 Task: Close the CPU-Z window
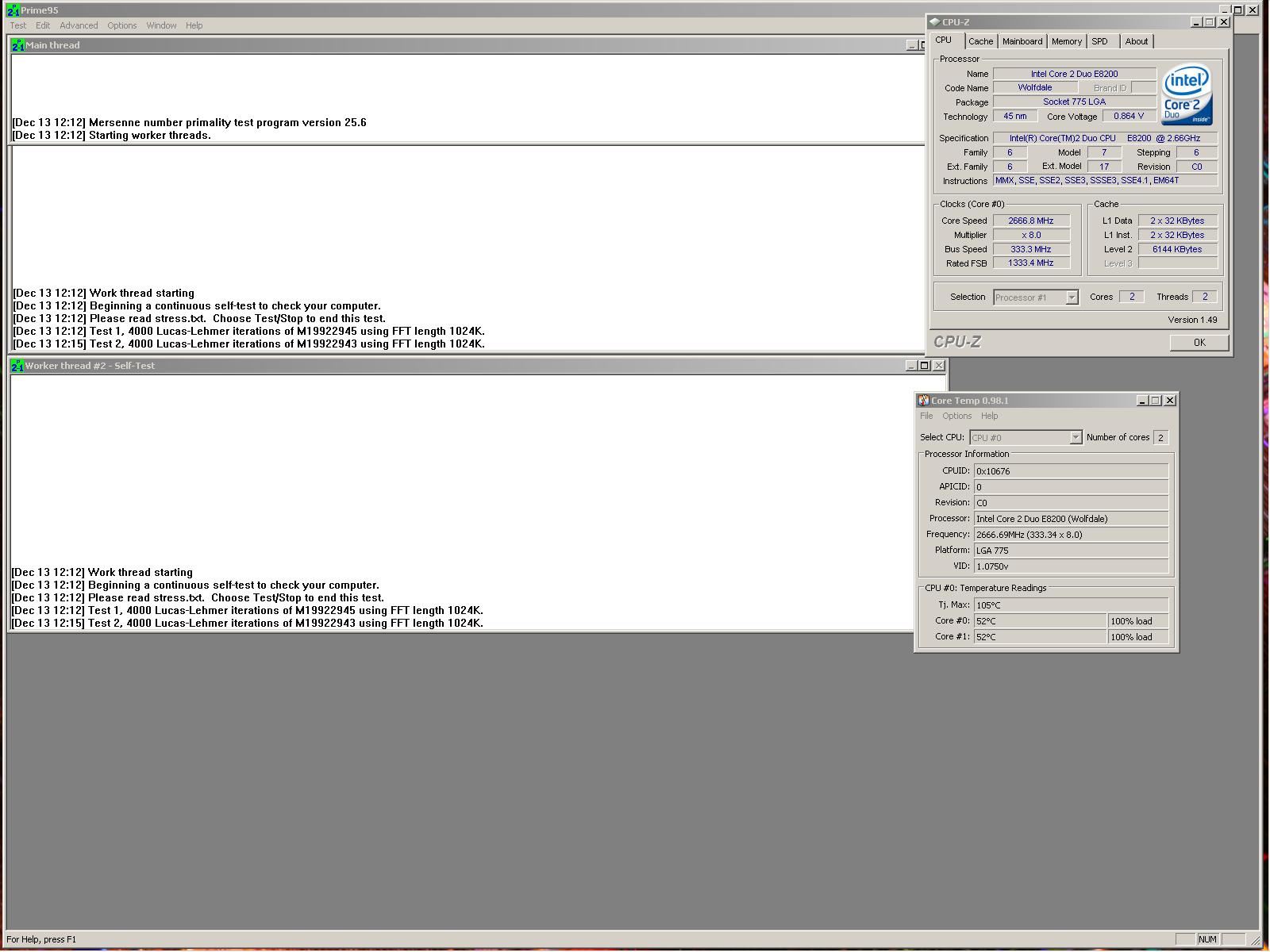click(1224, 22)
